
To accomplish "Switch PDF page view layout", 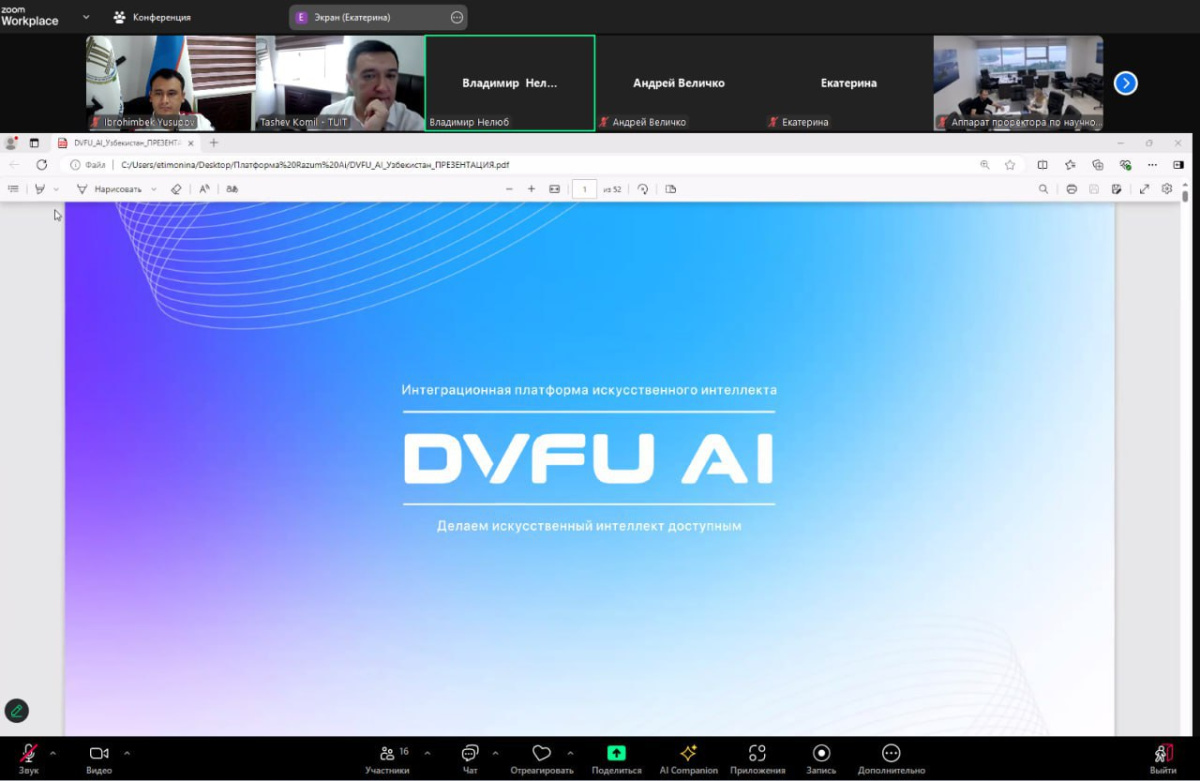I will [x=670, y=189].
